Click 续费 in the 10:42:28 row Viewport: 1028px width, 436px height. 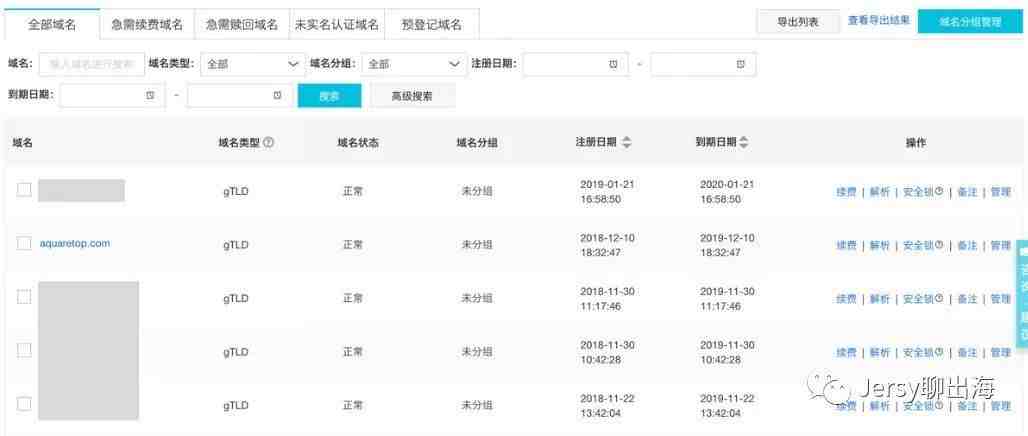click(x=846, y=353)
